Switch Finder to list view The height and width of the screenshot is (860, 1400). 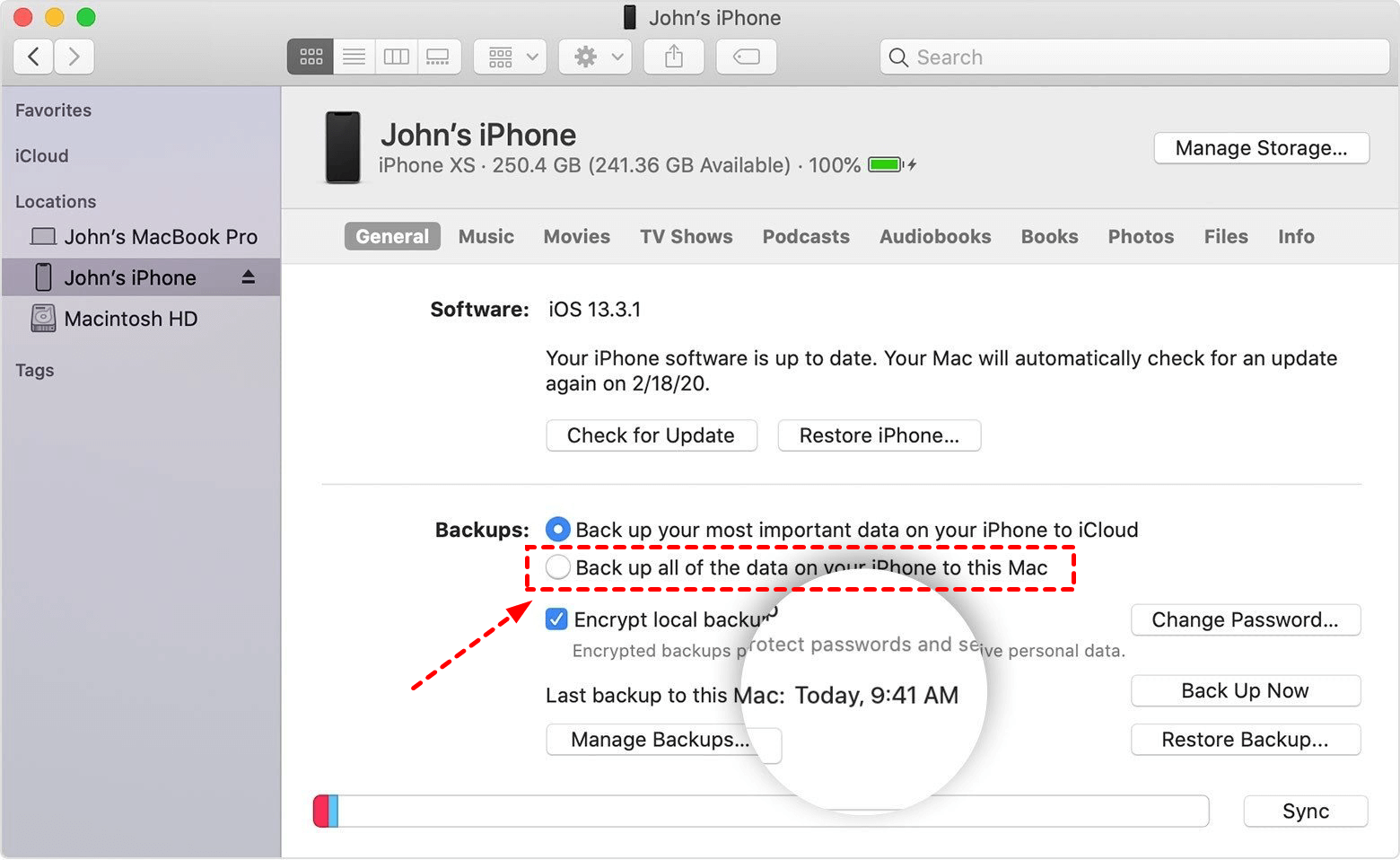point(354,57)
